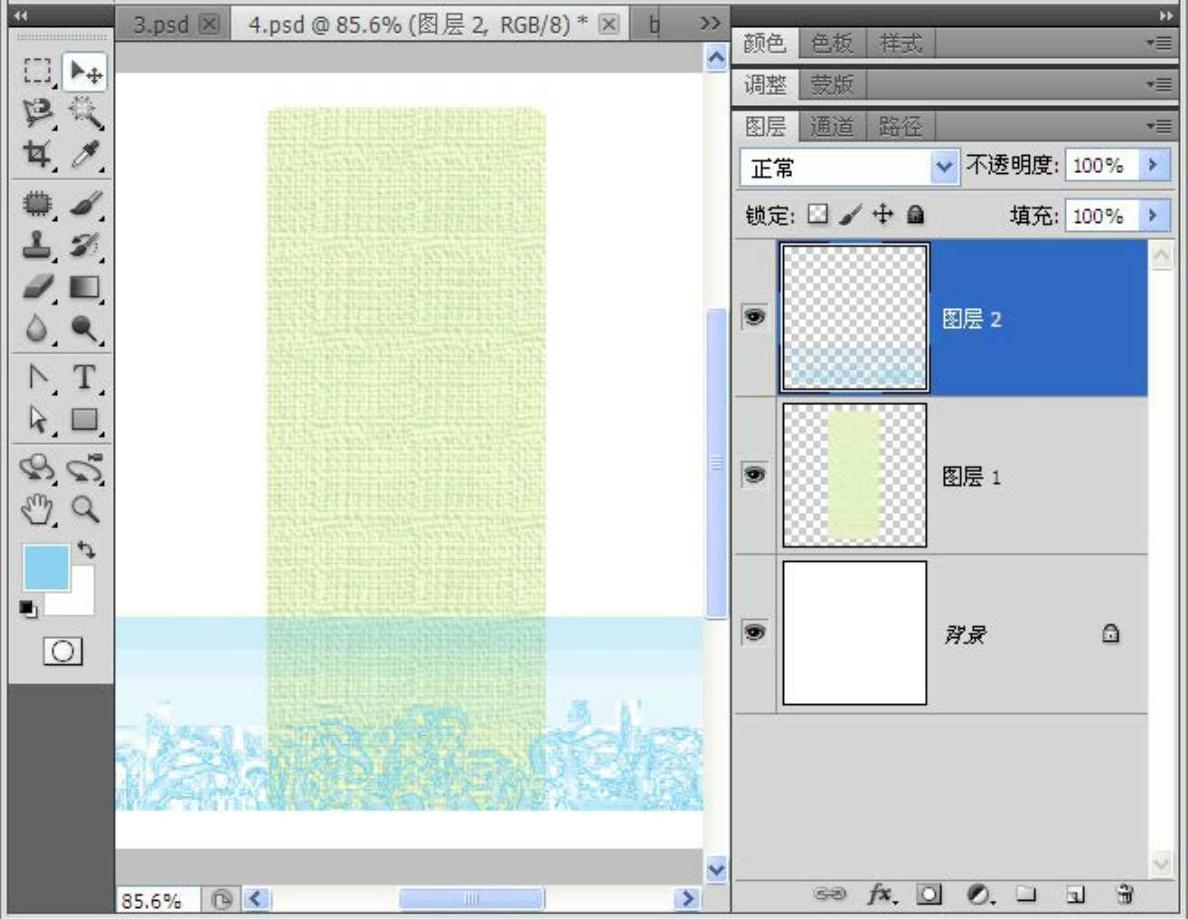Toggle Quick Mask mode button
The width and height of the screenshot is (1188, 919).
(62, 651)
